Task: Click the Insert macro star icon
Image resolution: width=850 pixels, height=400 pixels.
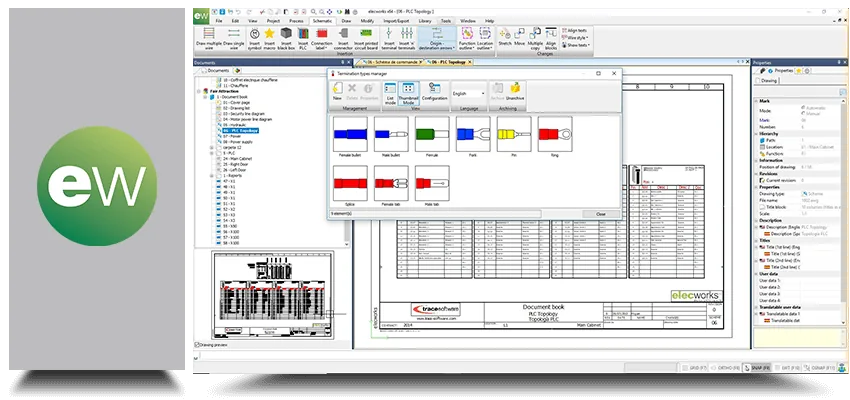Action: (269, 38)
